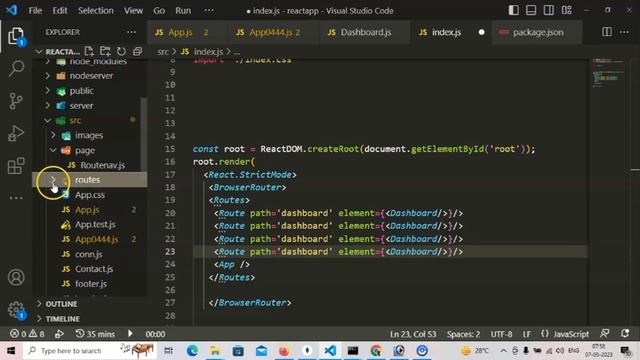The width and height of the screenshot is (640, 360).
Task: Toggle the bottom panel
Action: click(531, 10)
